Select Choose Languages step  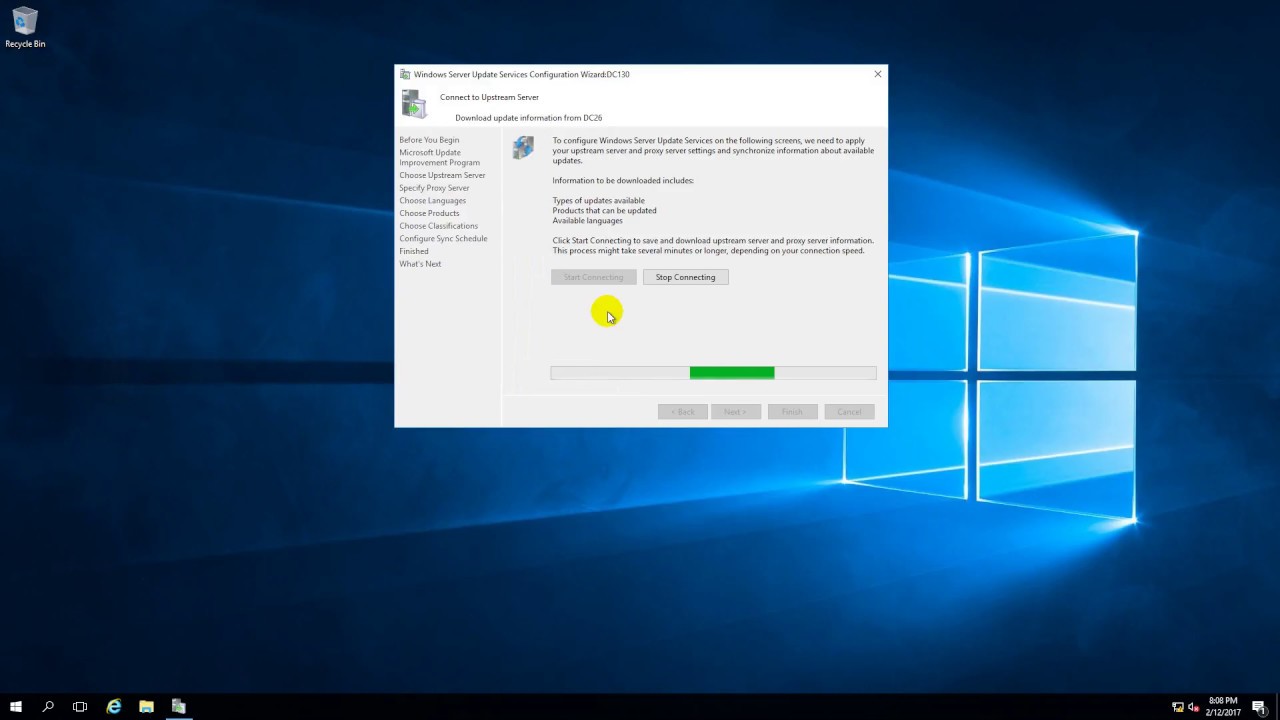point(432,201)
